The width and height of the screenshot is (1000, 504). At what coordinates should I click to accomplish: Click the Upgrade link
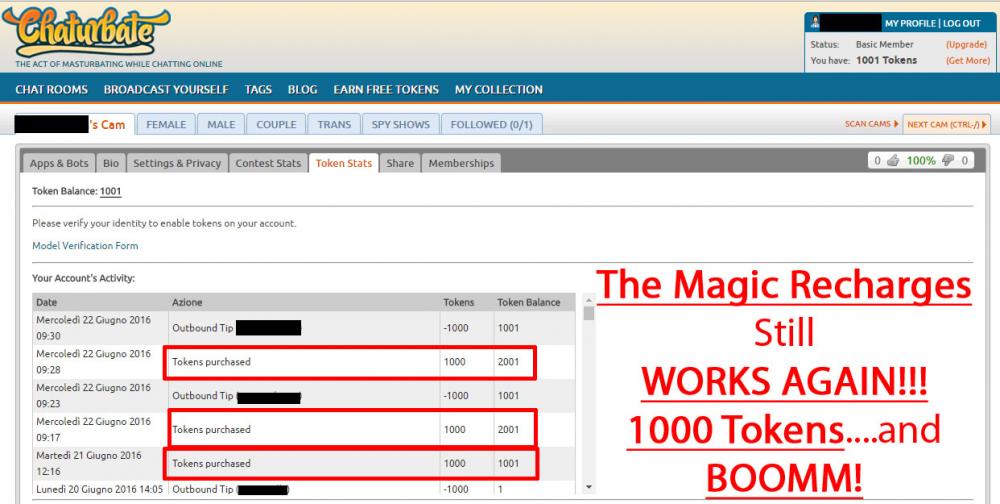tap(966, 45)
